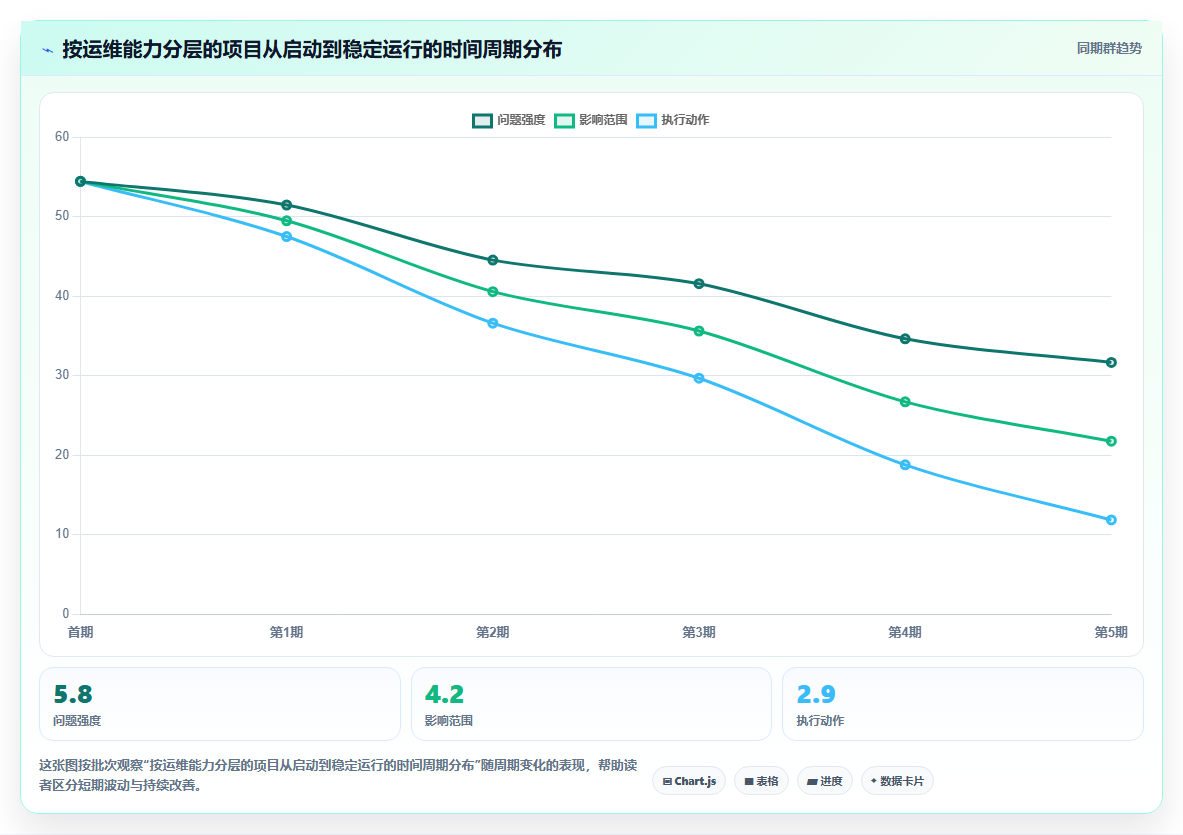Click the 问题强度 data point at 第5期

1111,363
